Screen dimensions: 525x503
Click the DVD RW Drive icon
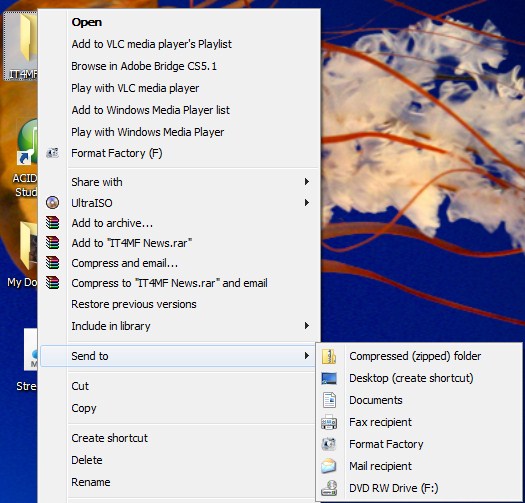[x=329, y=488]
